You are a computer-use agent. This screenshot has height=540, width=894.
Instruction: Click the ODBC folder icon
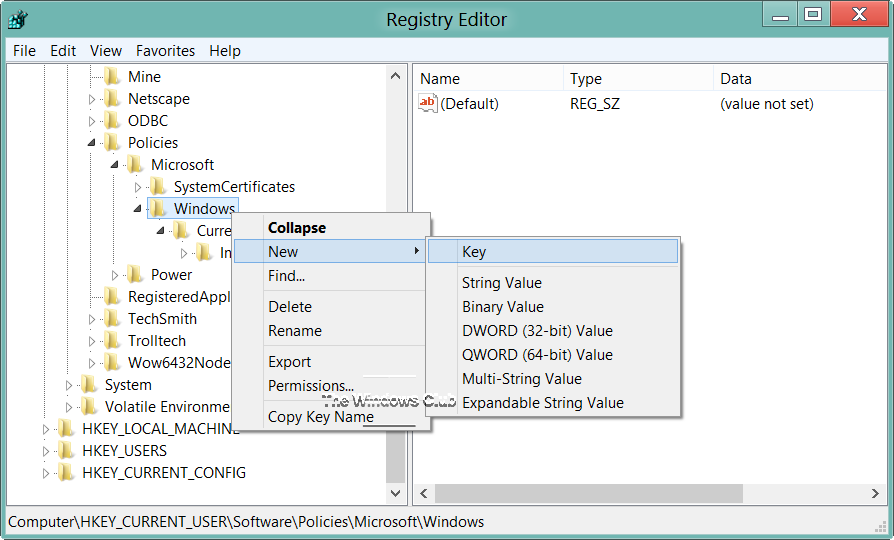pos(112,121)
